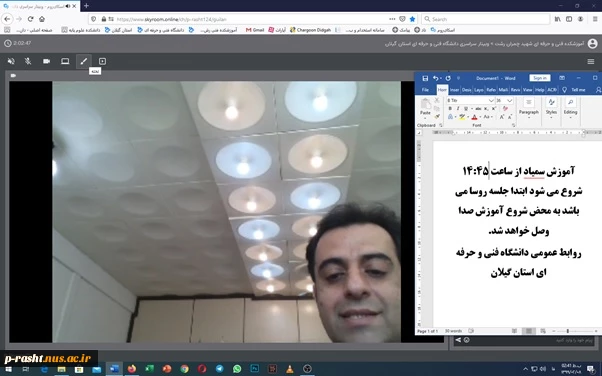Save the Word document with the floppy icon
Viewport: 602px width, 376px height.
[425, 78]
